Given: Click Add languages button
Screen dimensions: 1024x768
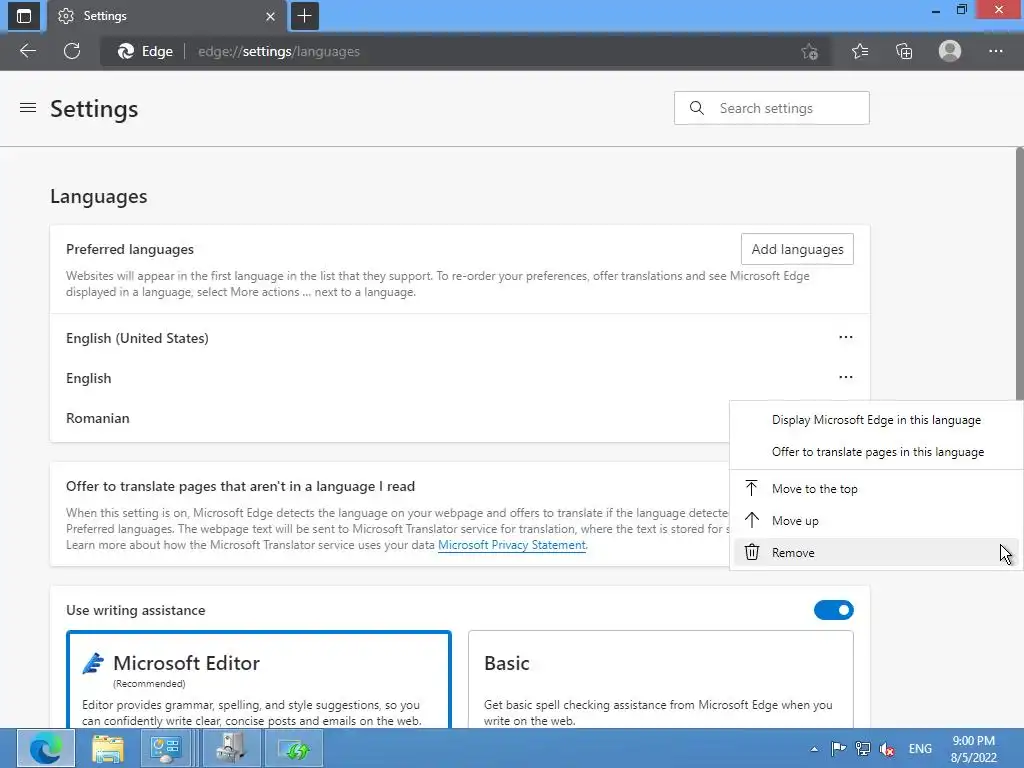Looking at the screenshot, I should (797, 249).
